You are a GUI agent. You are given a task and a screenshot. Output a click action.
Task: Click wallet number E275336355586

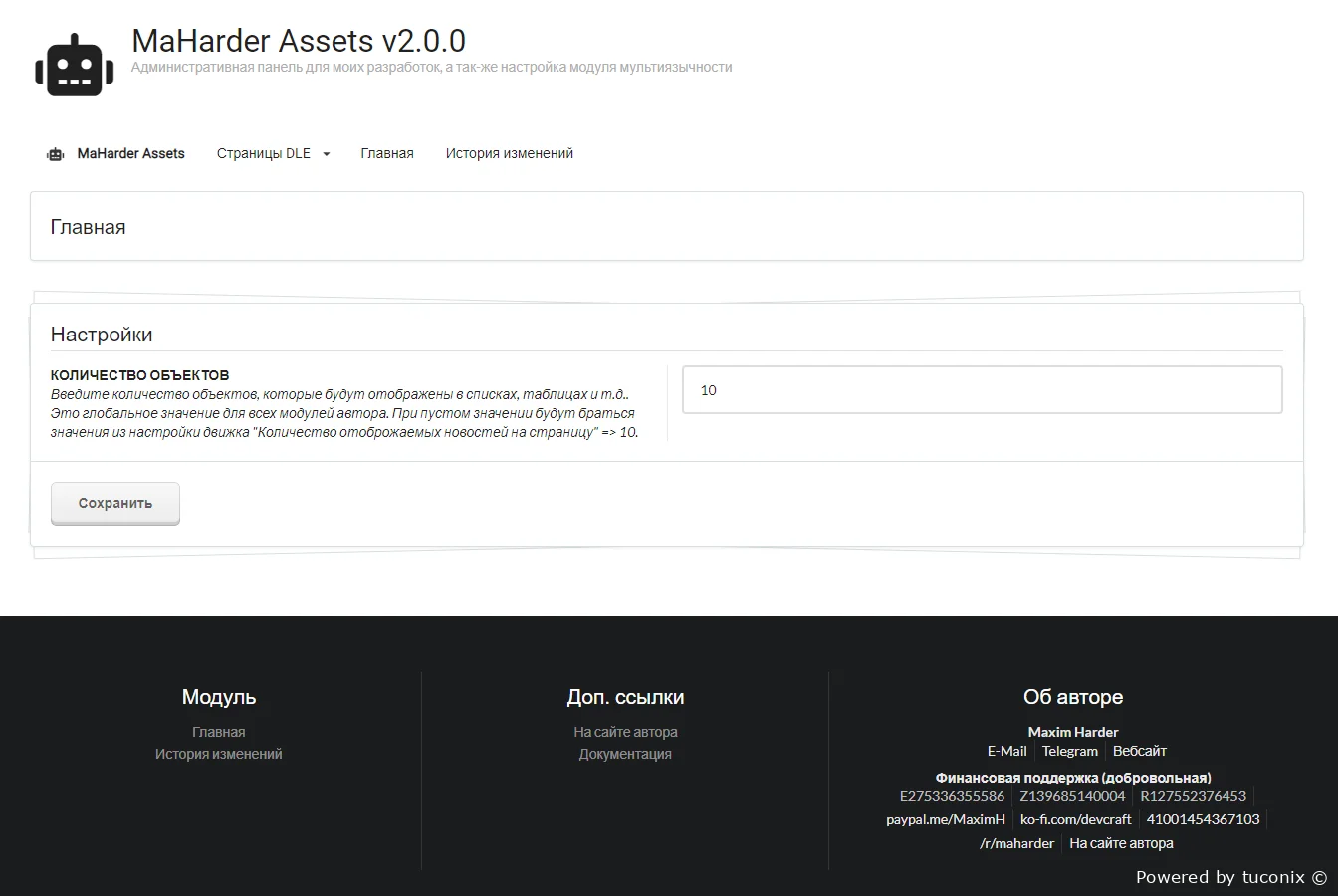point(952,797)
